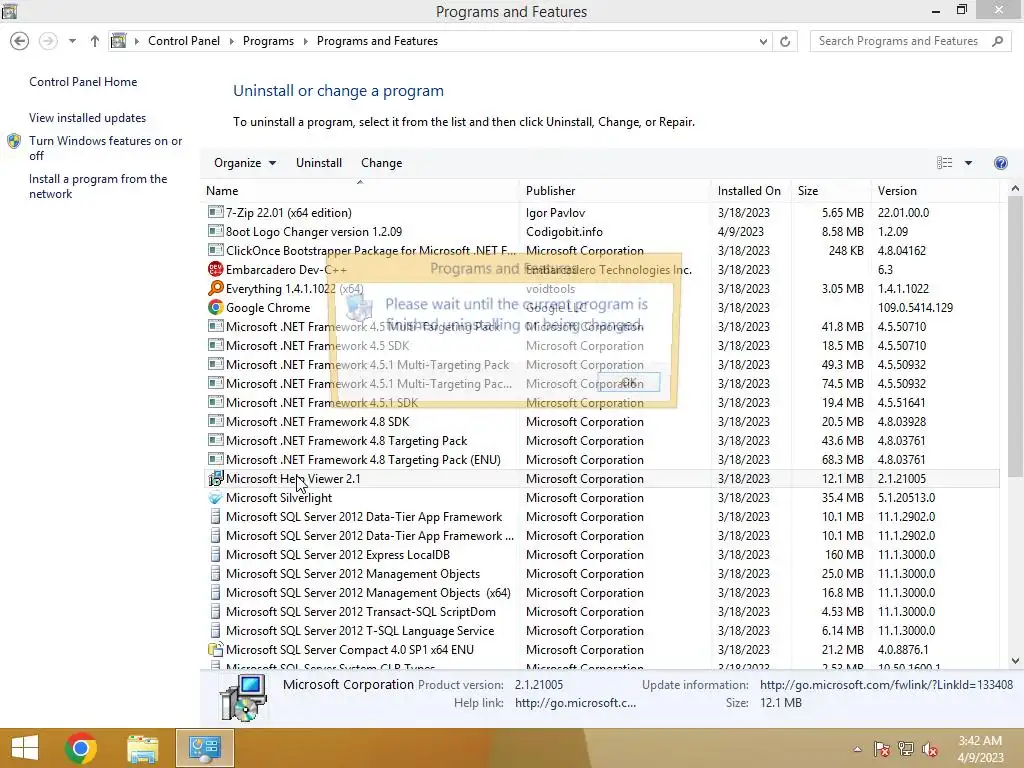Viewport: 1024px width, 768px height.
Task: Sort by the Size column header
Action: [x=831, y=191]
